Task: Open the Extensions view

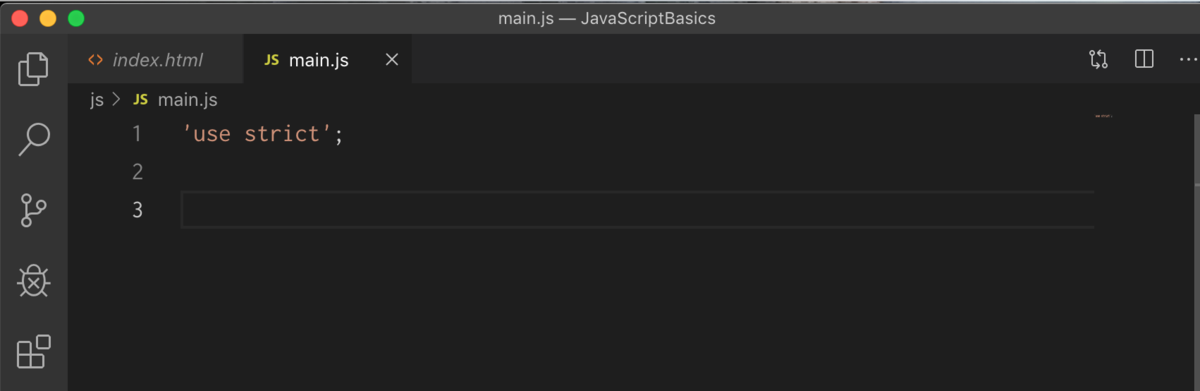Action: 33,352
